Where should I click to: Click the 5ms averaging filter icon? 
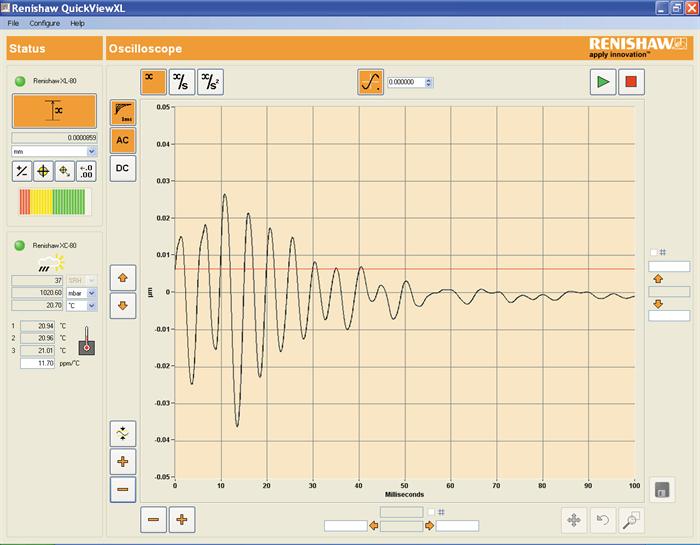(122, 111)
